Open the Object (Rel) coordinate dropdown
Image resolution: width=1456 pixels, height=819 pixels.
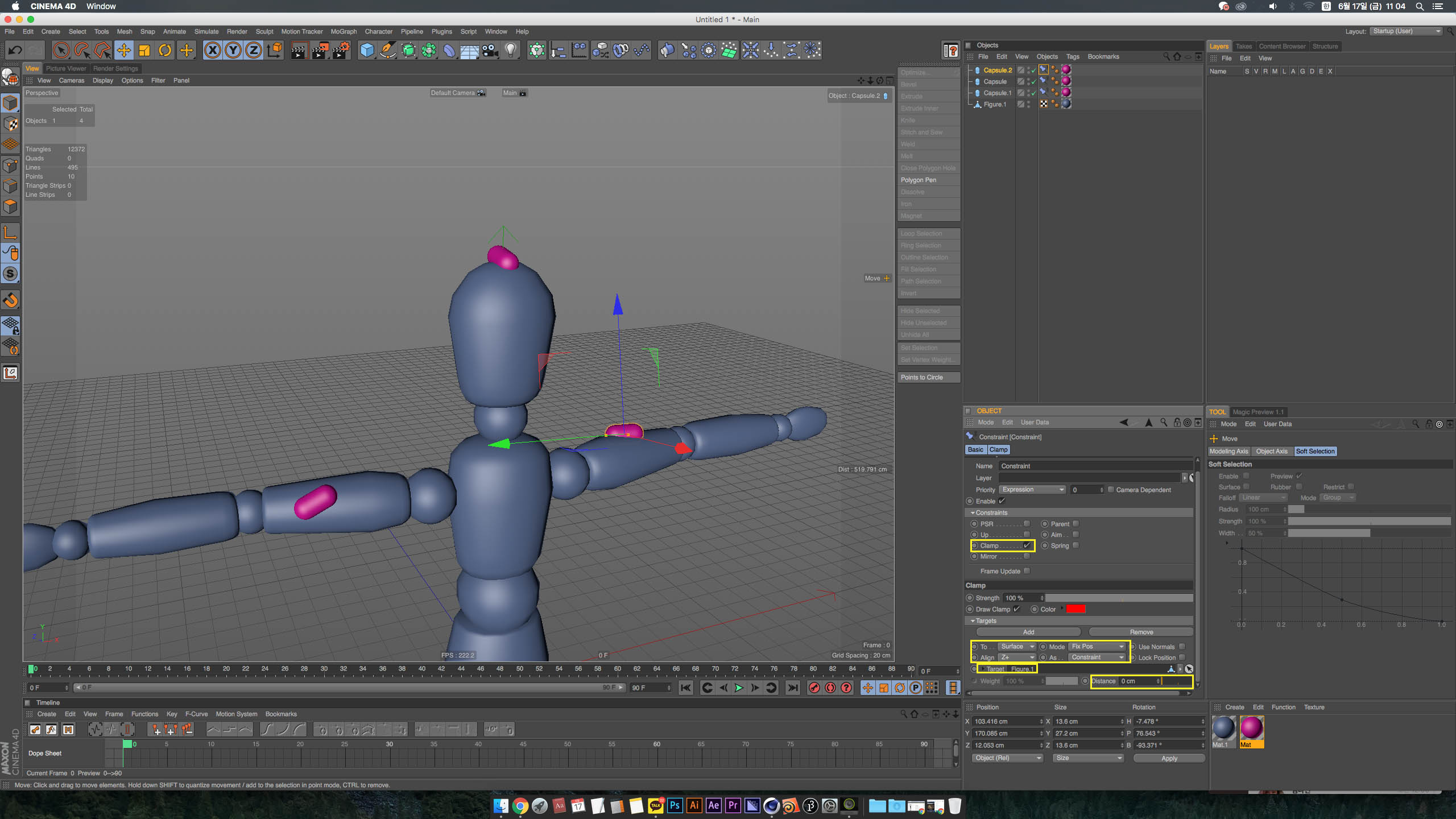click(x=1008, y=758)
